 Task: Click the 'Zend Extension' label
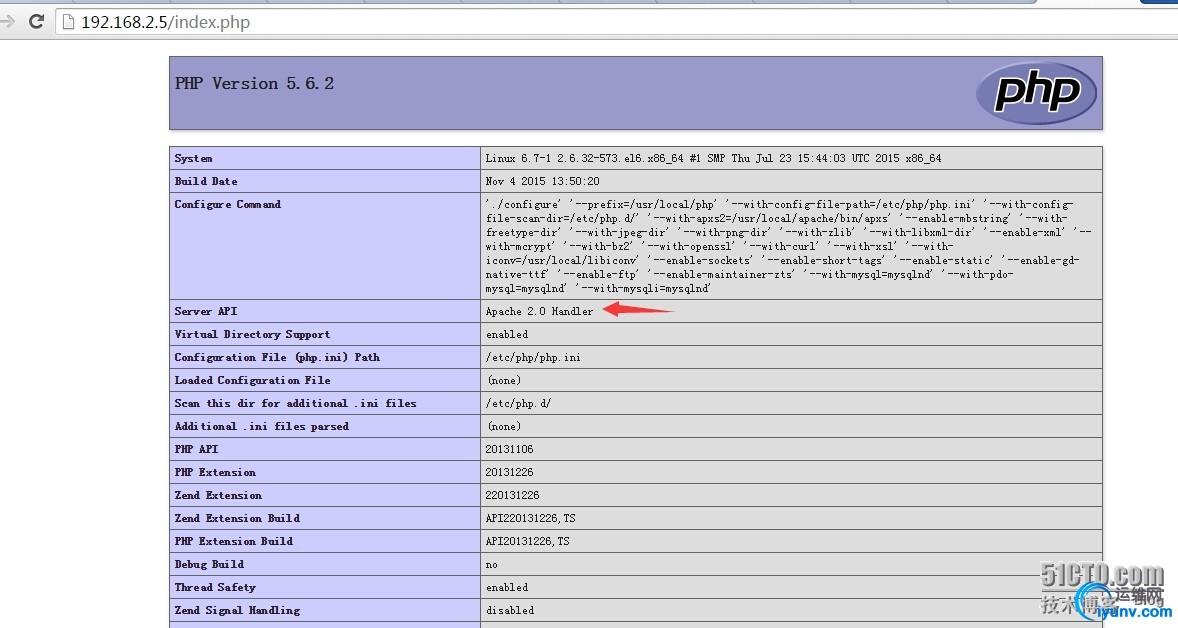coord(218,495)
